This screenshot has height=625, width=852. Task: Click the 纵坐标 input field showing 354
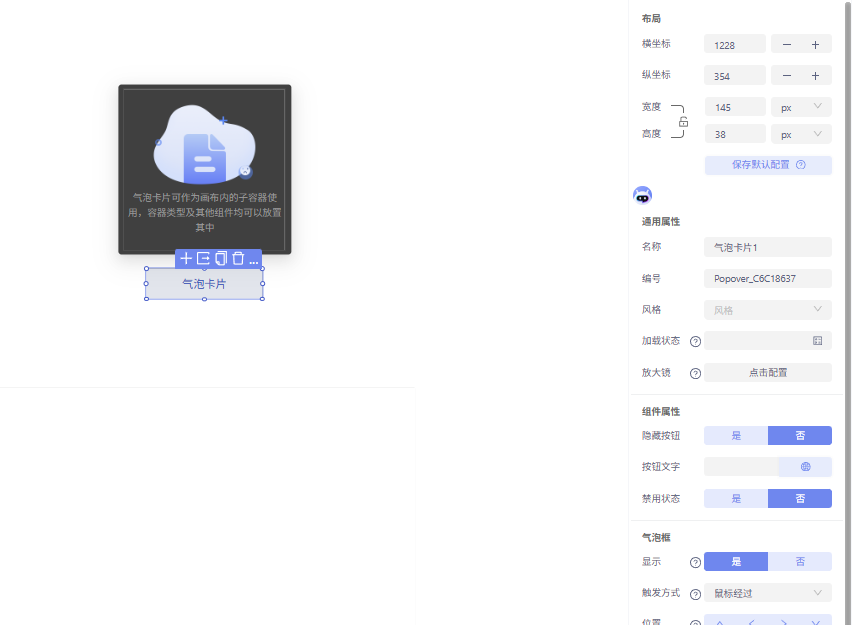click(x=735, y=76)
